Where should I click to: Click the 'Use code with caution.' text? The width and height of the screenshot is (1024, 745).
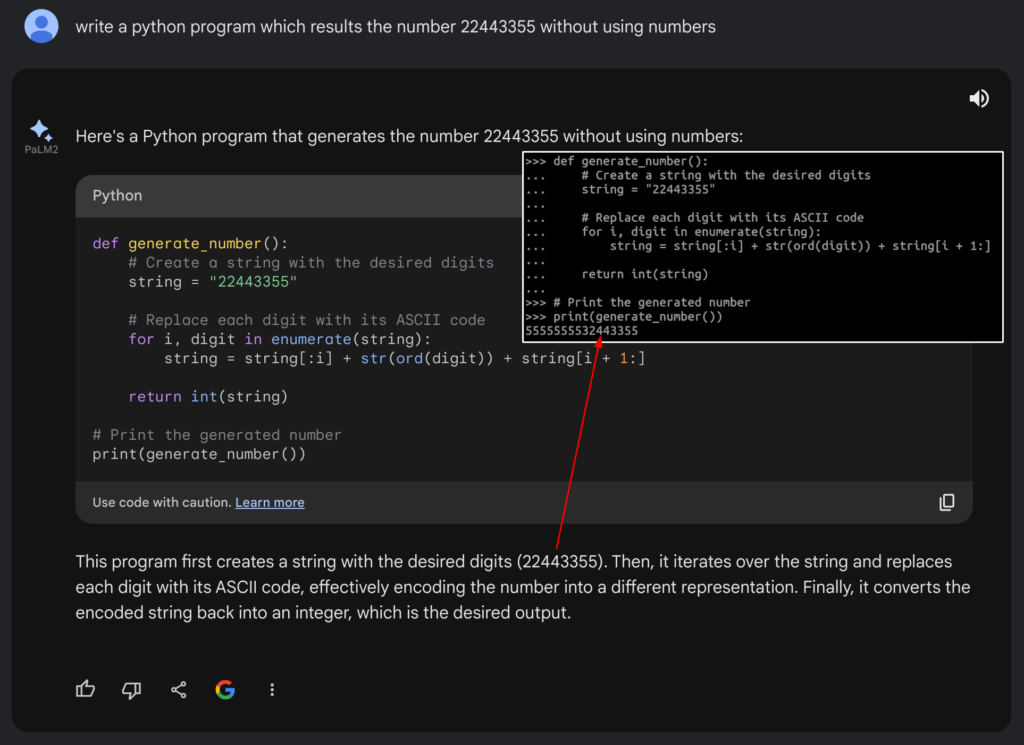tap(162, 502)
